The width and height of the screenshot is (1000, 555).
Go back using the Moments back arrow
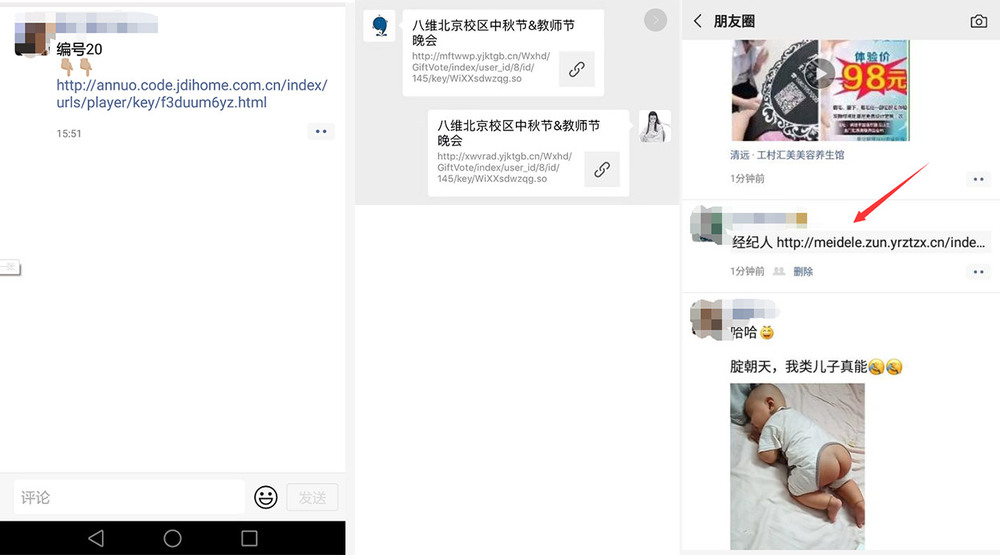pos(698,21)
